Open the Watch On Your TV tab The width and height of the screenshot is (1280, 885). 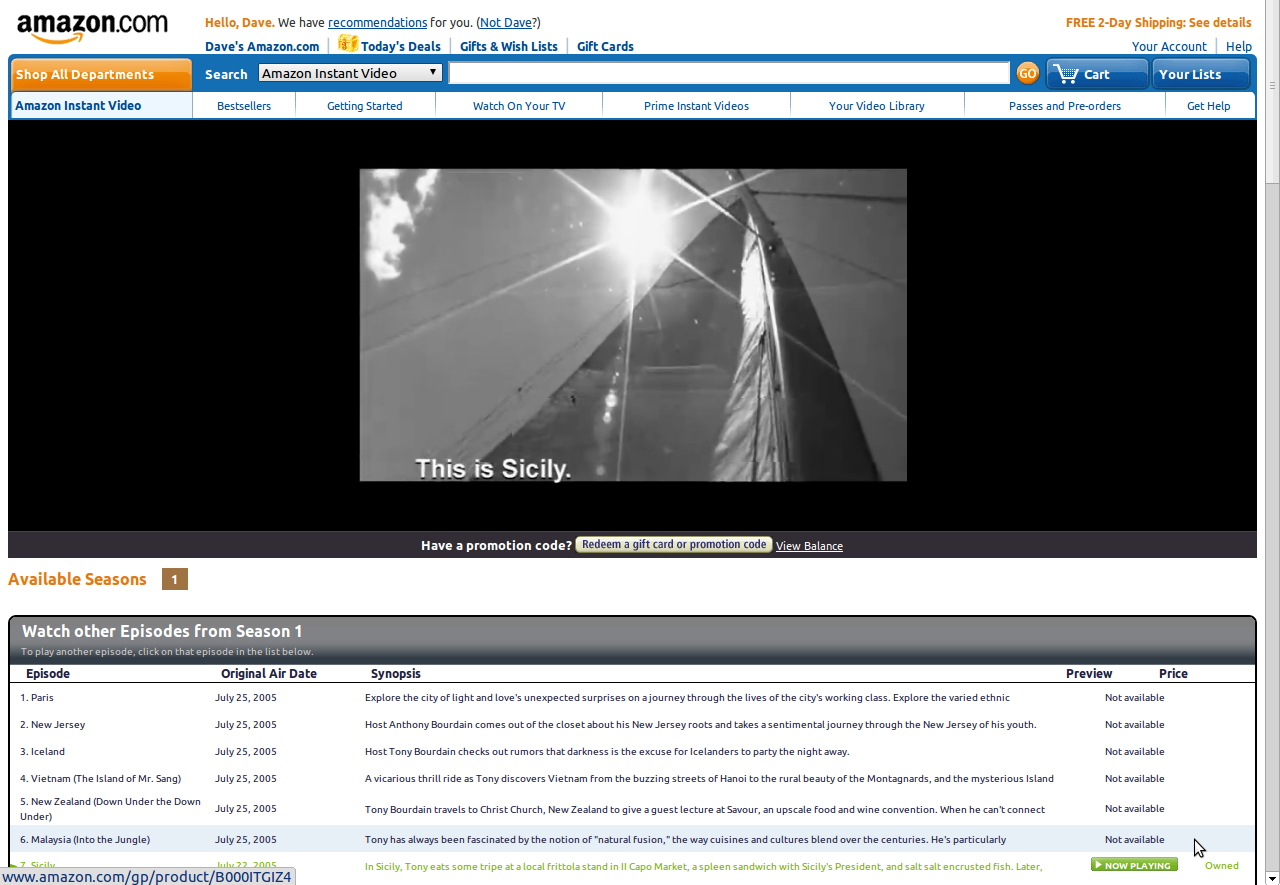pyautogui.click(x=519, y=105)
